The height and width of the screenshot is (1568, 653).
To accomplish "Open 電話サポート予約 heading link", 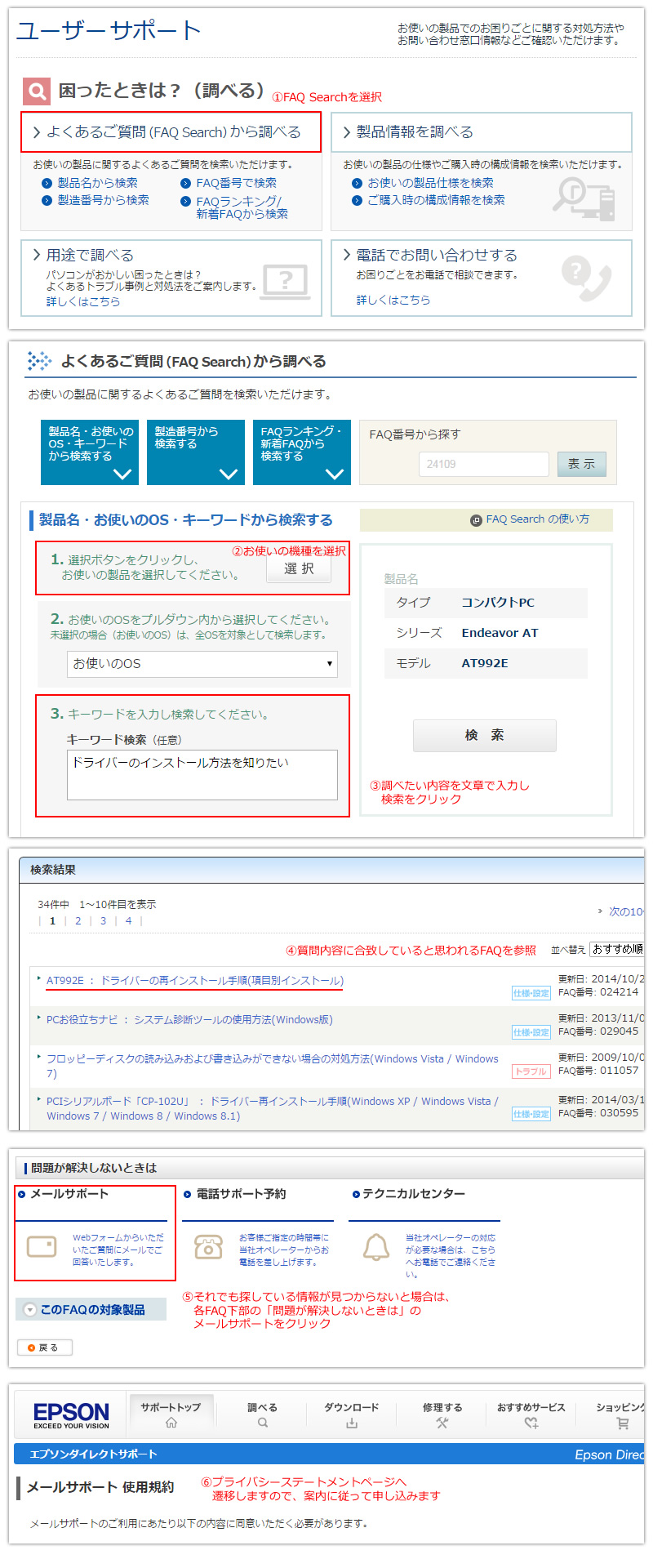I will point(241,1194).
